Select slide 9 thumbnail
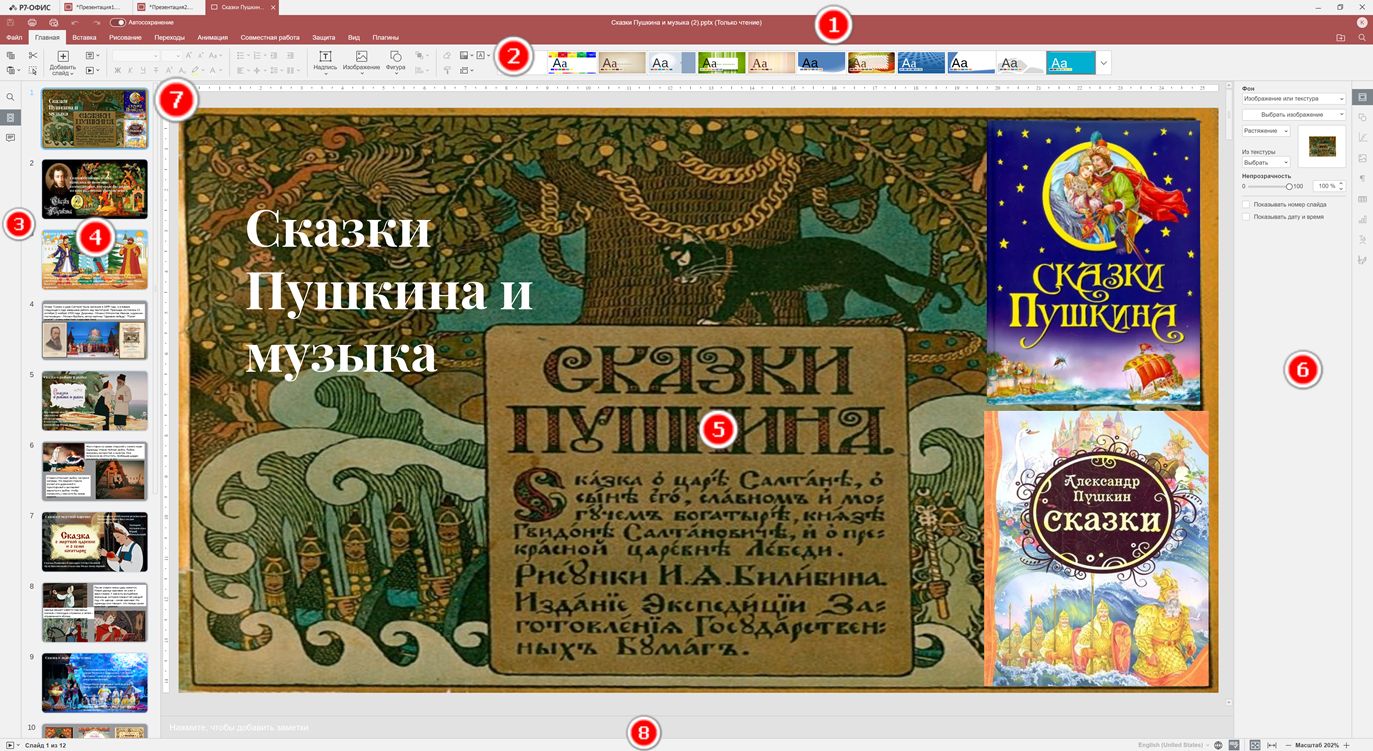This screenshot has height=751, width=1373. [94, 683]
